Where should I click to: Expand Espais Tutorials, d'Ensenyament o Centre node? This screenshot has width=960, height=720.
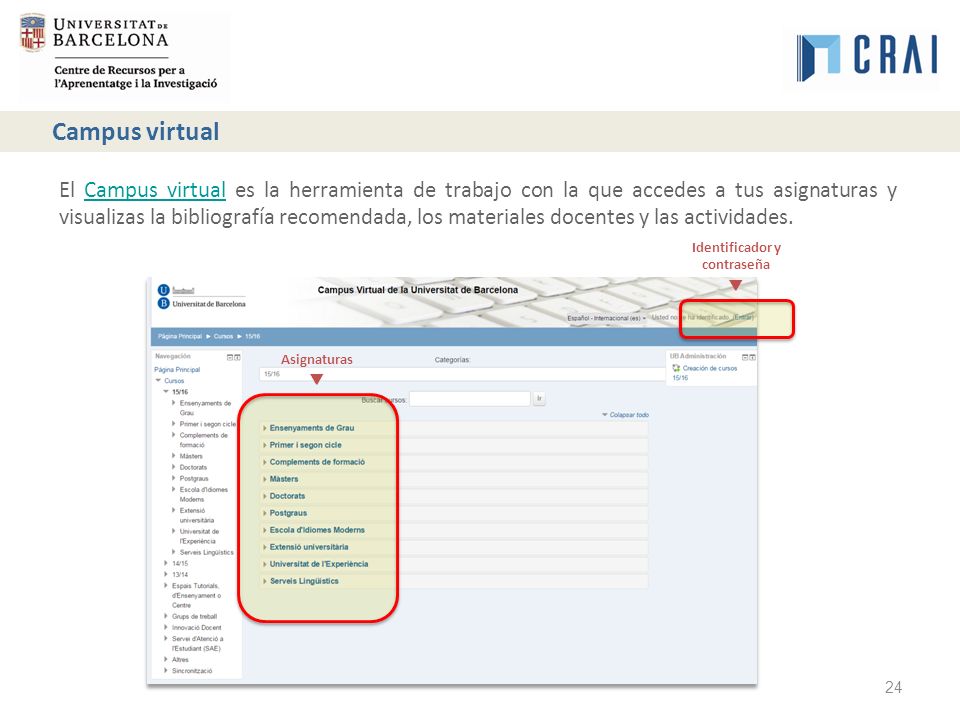[166, 586]
